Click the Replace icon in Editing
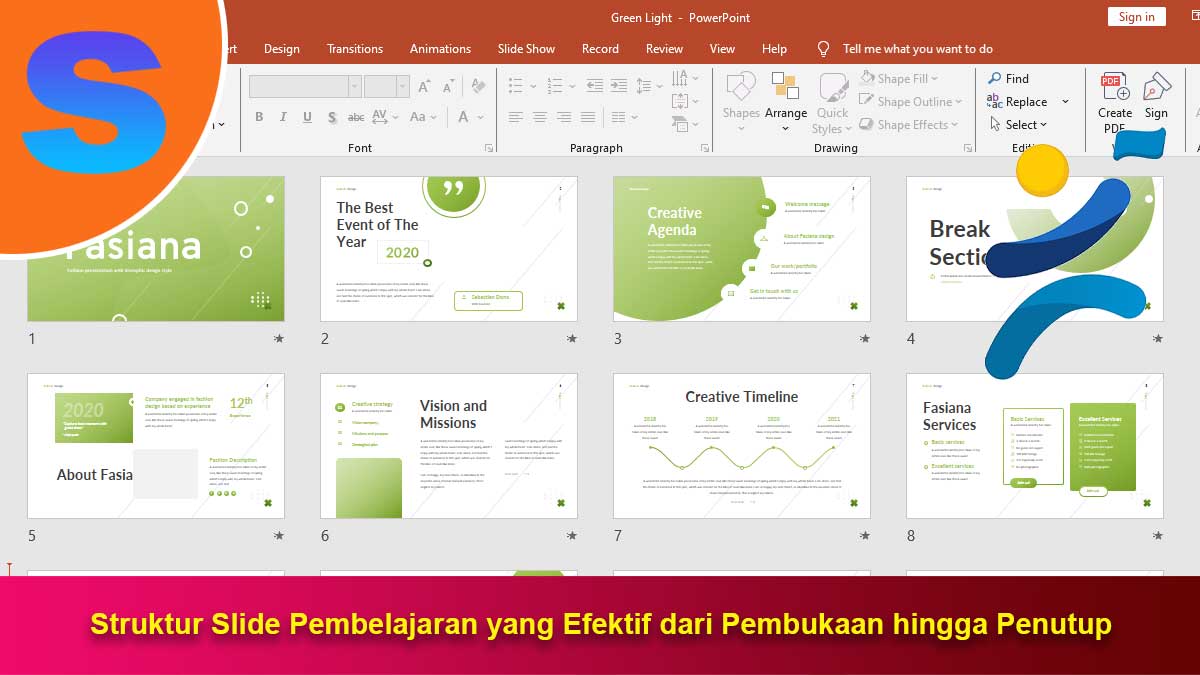1200x675 pixels. (x=995, y=101)
